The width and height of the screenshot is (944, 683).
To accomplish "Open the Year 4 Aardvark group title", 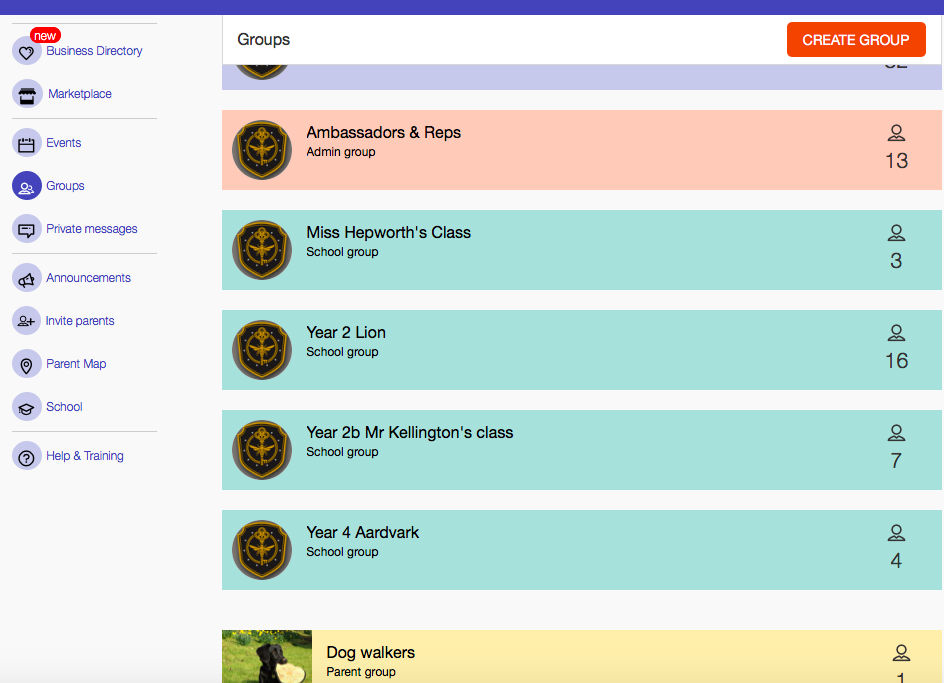I will [x=362, y=532].
